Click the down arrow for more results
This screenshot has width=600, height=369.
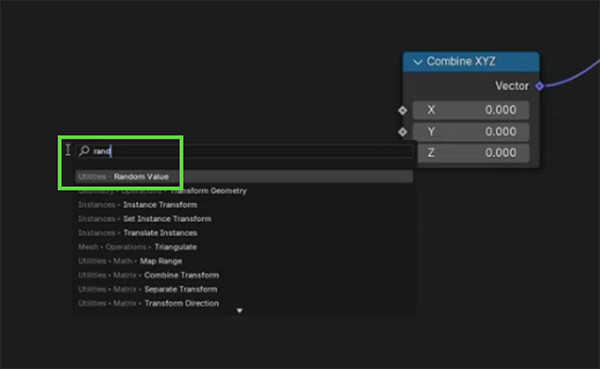240,310
